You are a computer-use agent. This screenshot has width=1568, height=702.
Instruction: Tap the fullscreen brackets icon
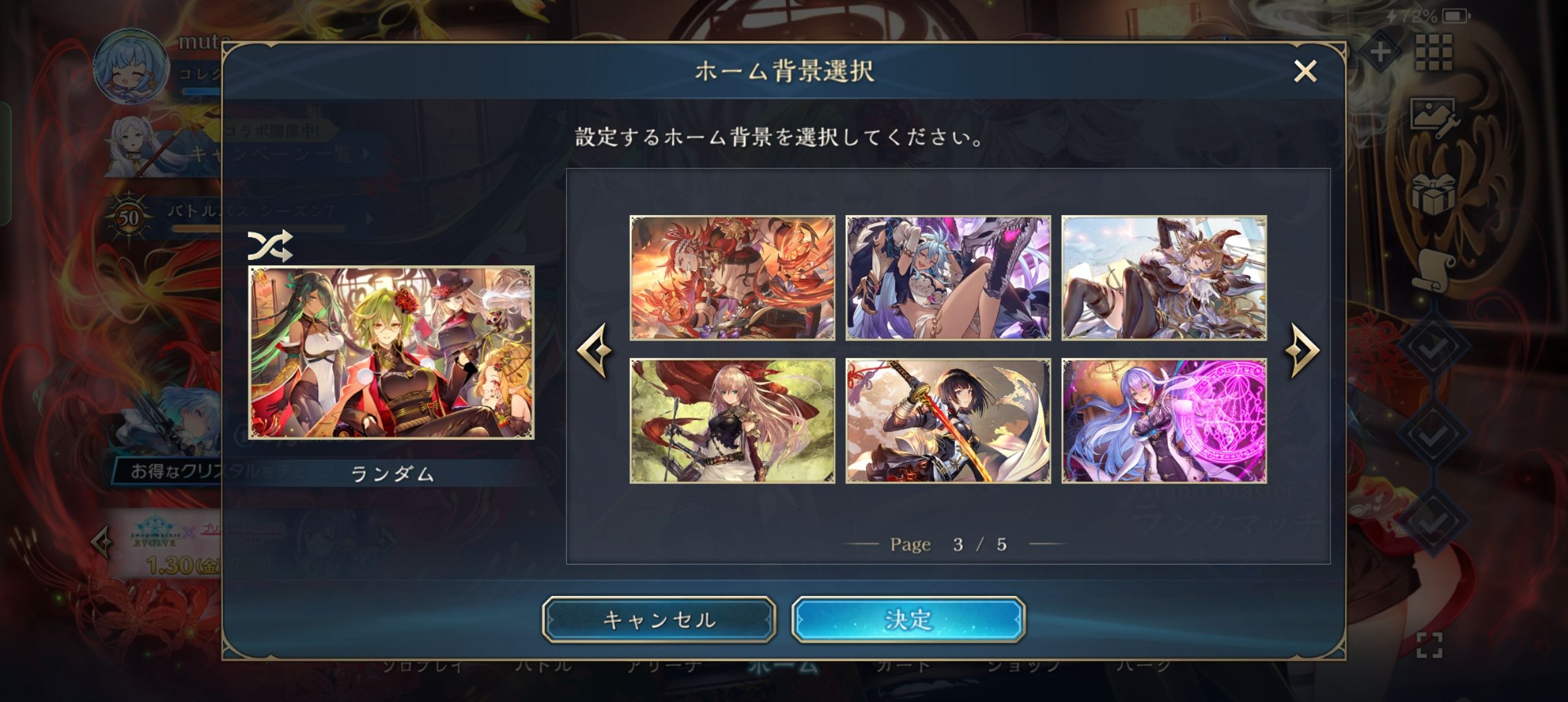(x=1430, y=645)
